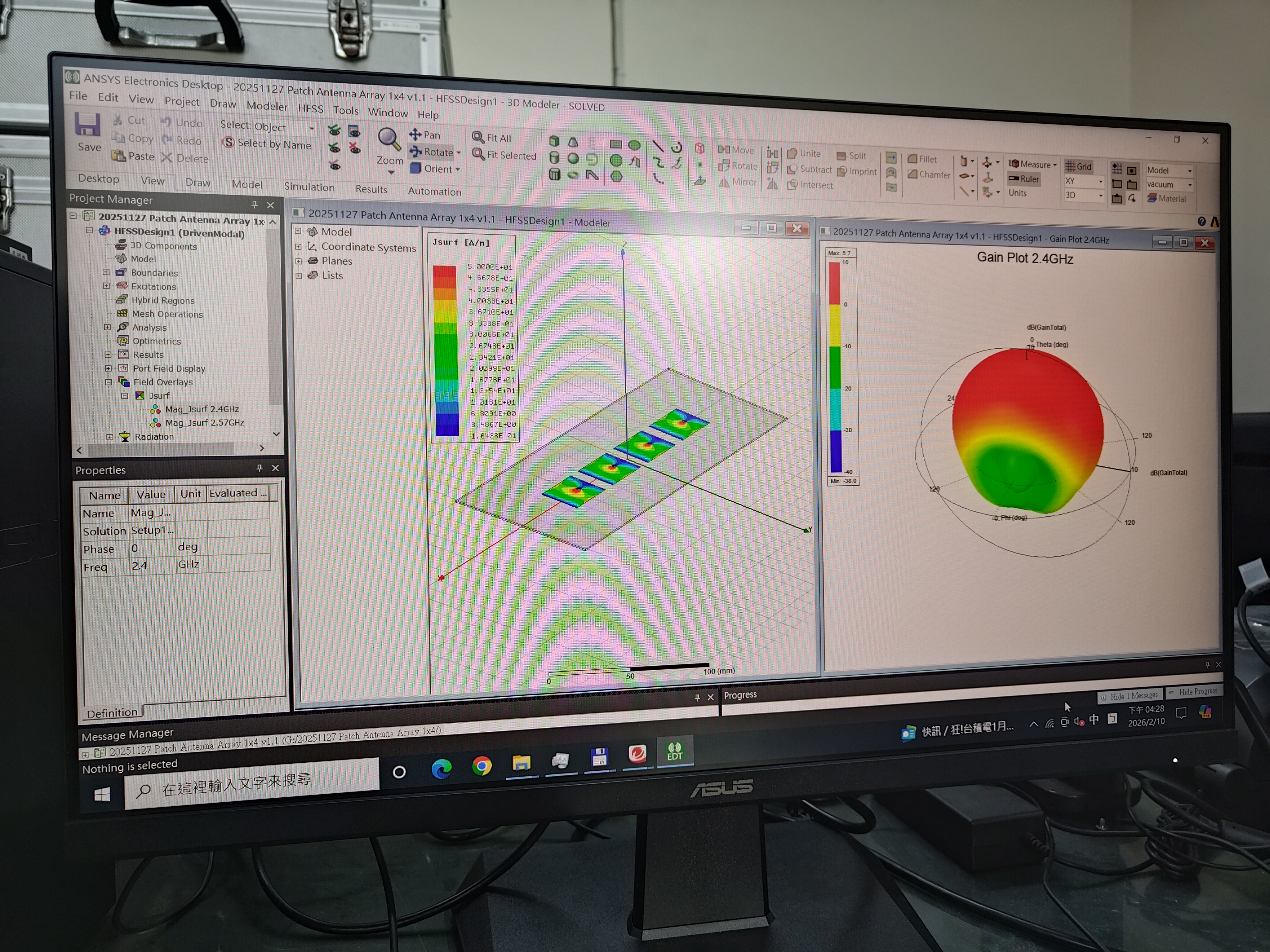Click Fit All view icon

pyautogui.click(x=478, y=137)
